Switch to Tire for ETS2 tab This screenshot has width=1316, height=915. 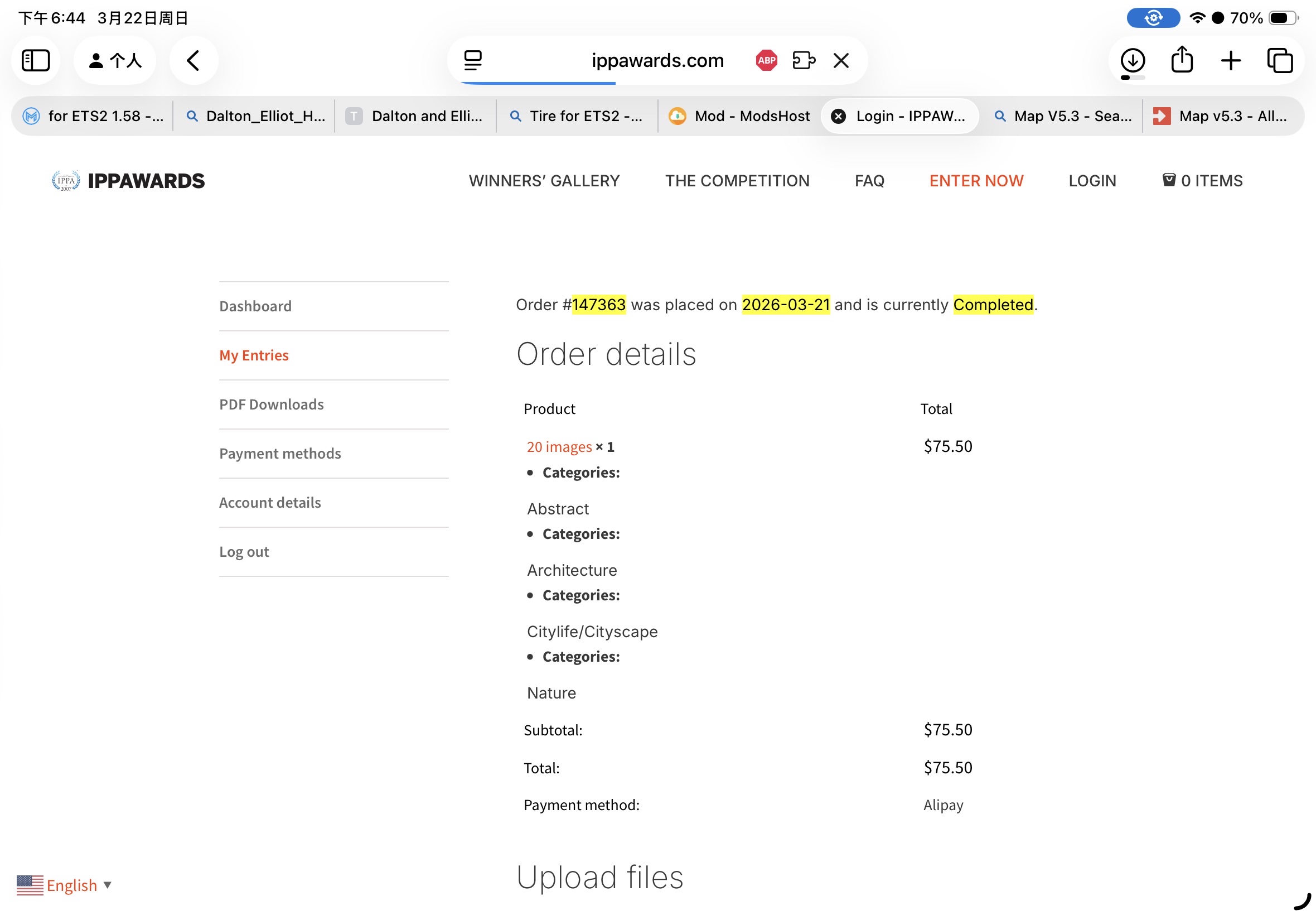tap(577, 116)
